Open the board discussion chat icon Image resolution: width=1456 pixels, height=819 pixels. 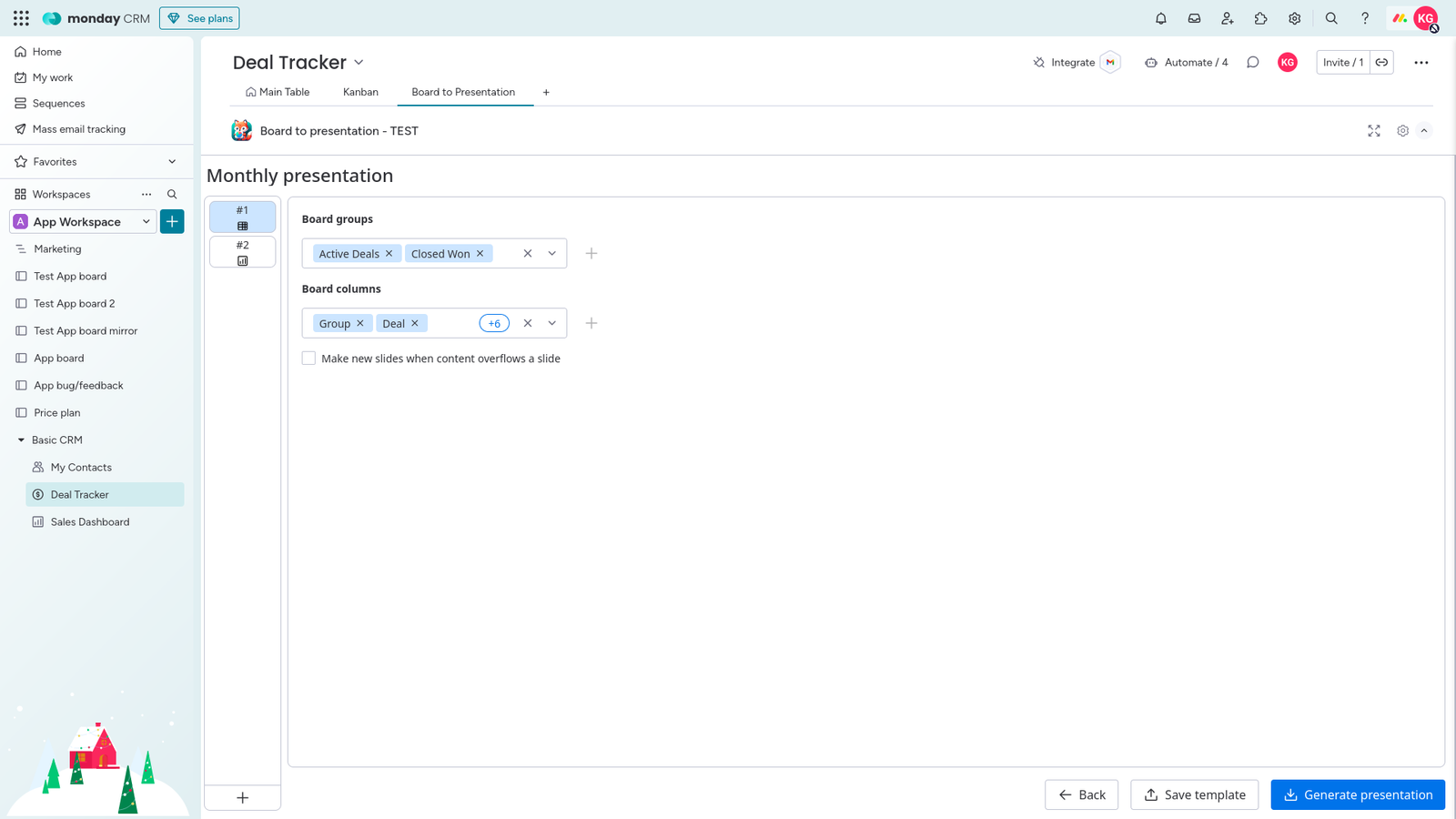click(1252, 63)
